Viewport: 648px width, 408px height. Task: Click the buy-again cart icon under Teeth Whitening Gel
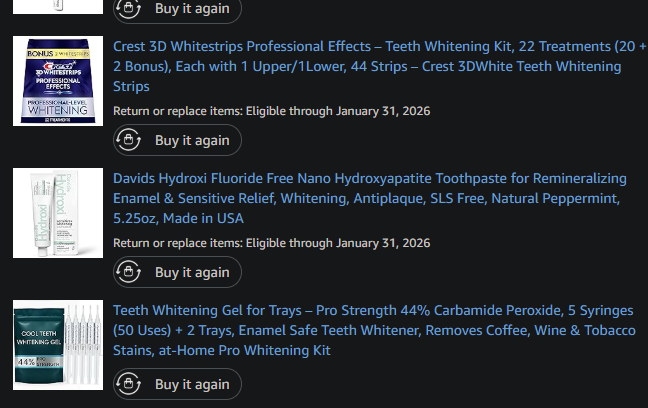[x=128, y=384]
